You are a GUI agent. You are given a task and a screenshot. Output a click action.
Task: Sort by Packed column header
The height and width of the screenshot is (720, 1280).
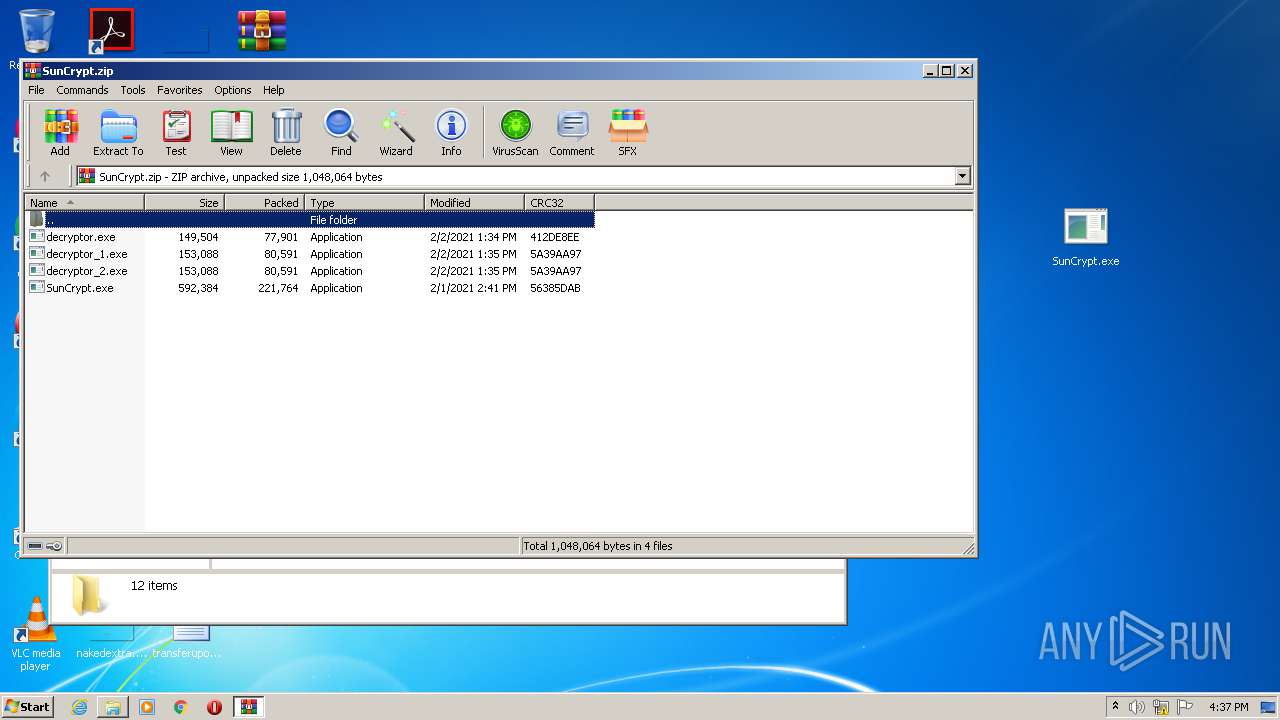point(264,202)
